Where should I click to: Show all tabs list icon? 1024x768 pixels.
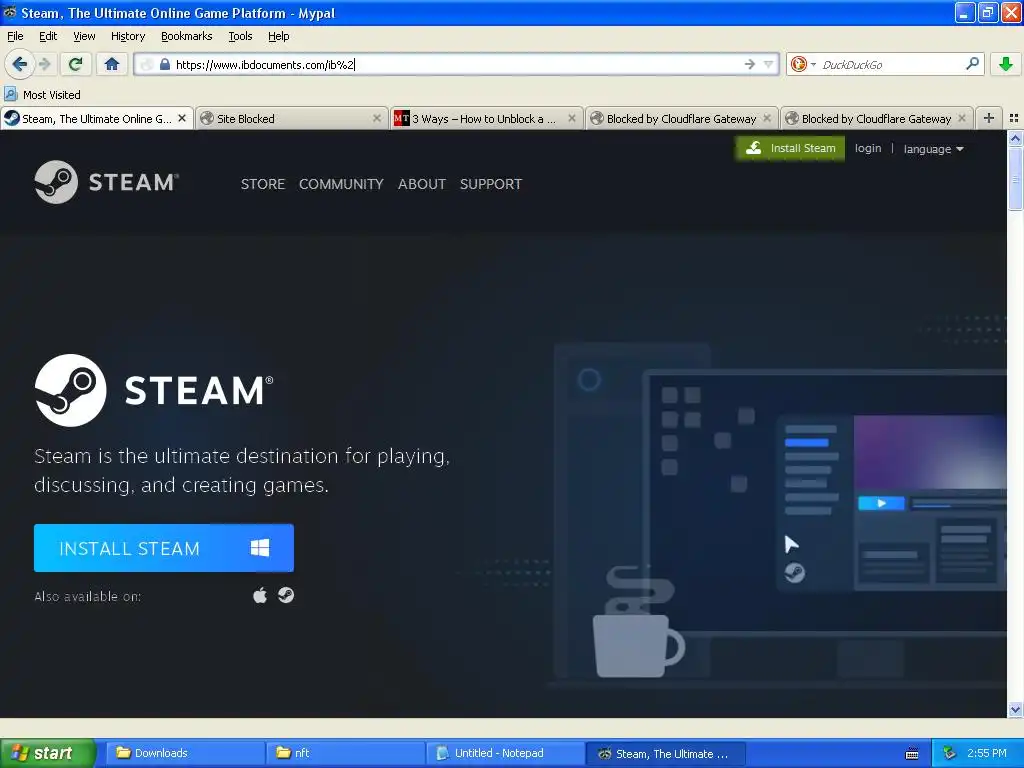[1014, 118]
